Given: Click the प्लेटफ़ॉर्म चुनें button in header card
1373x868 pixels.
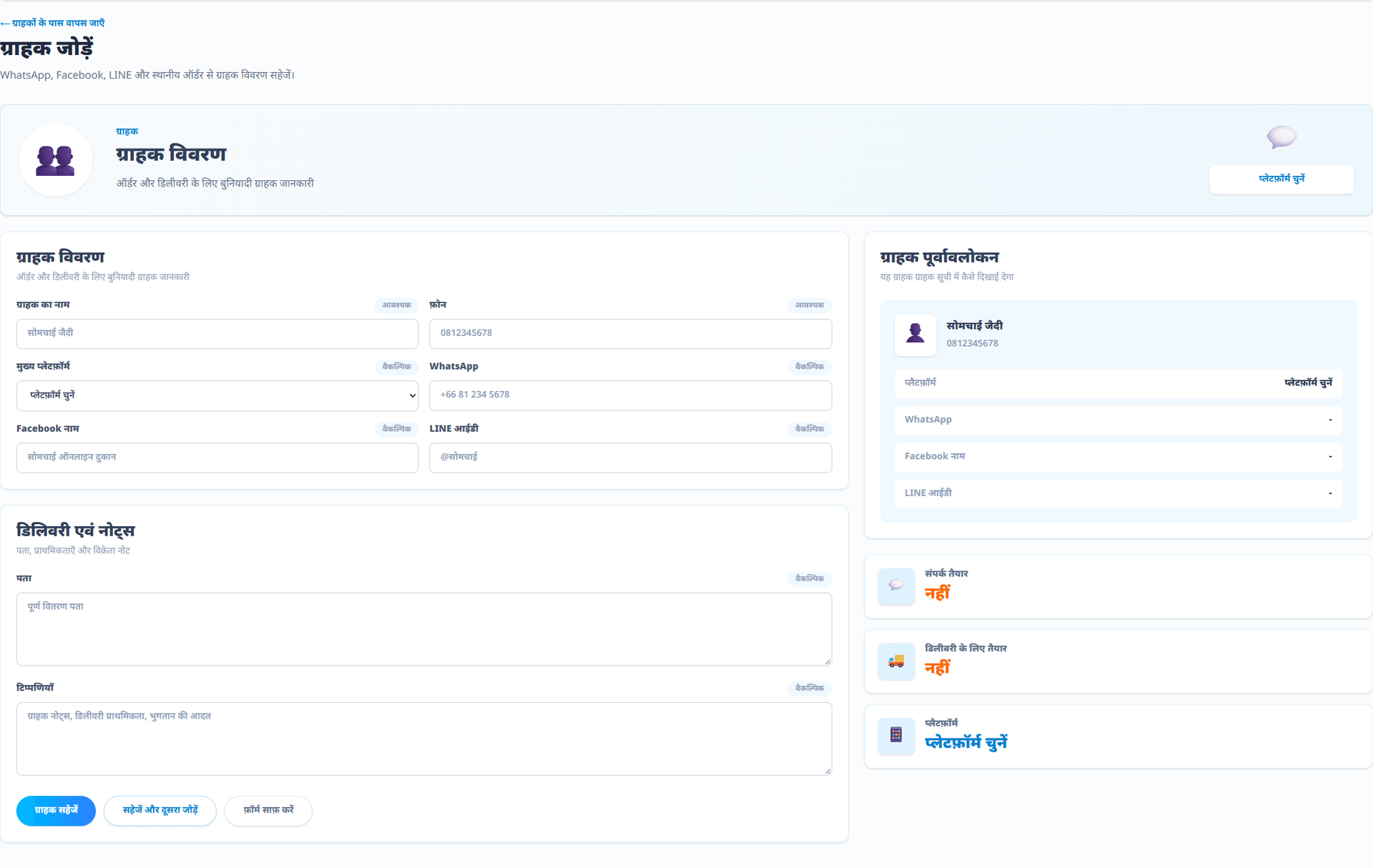Looking at the screenshot, I should coord(1281,179).
